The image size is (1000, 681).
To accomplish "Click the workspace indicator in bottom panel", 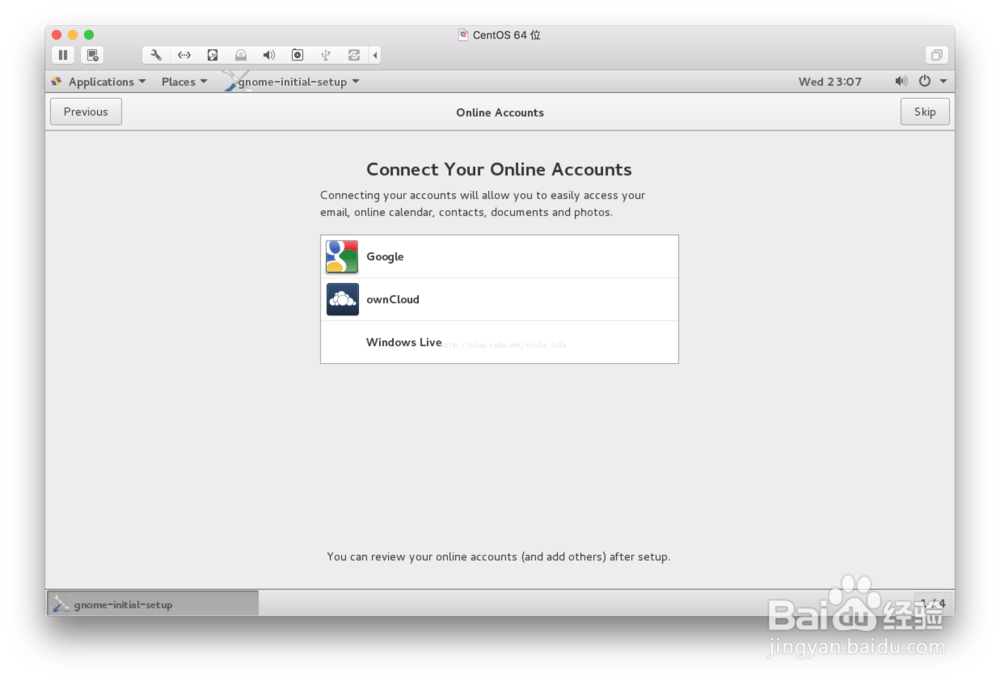I will 933,603.
